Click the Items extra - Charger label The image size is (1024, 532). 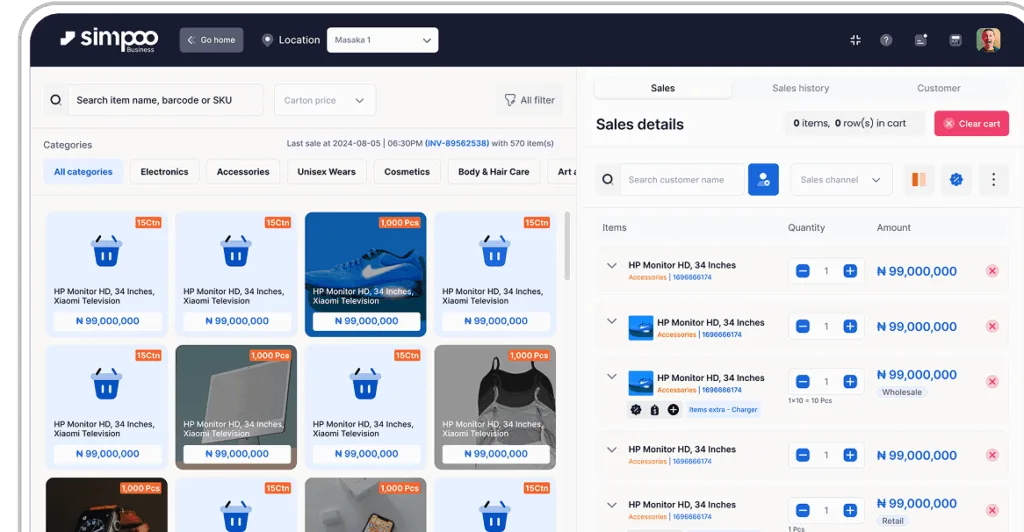[x=723, y=410]
